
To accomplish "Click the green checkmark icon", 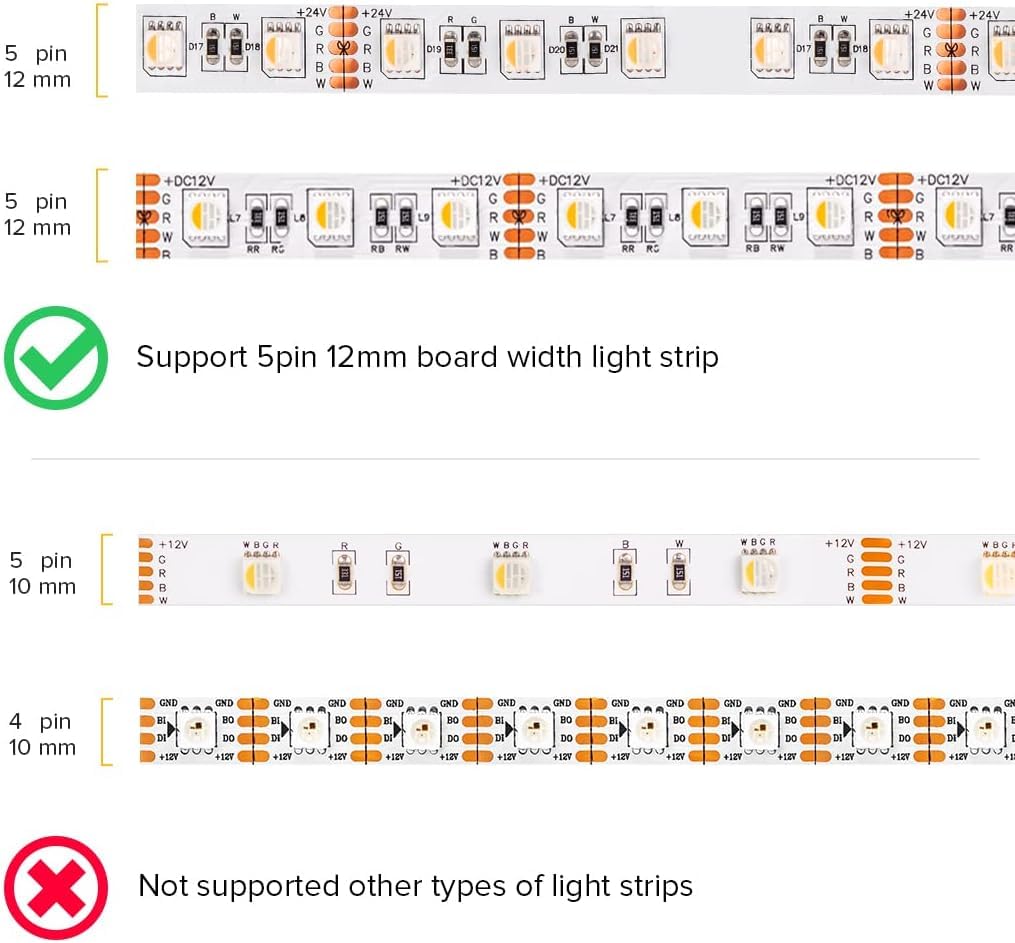I will click(56, 358).
